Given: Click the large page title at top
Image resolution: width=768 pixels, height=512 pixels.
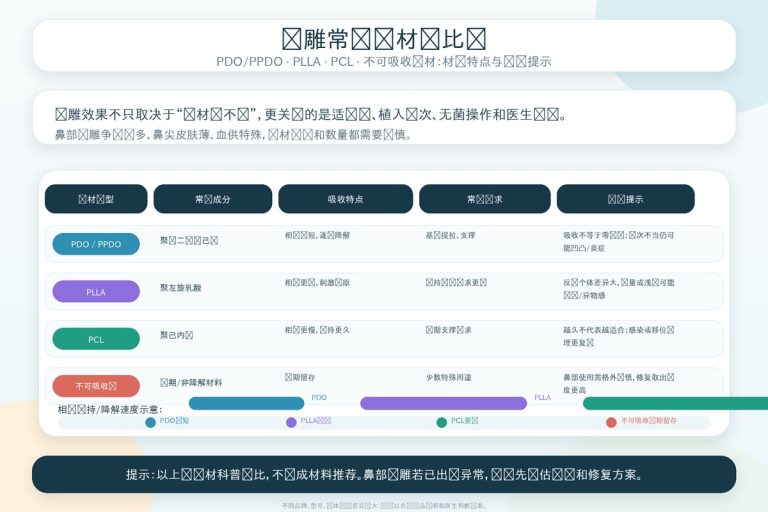Looking at the screenshot, I should (x=384, y=39).
